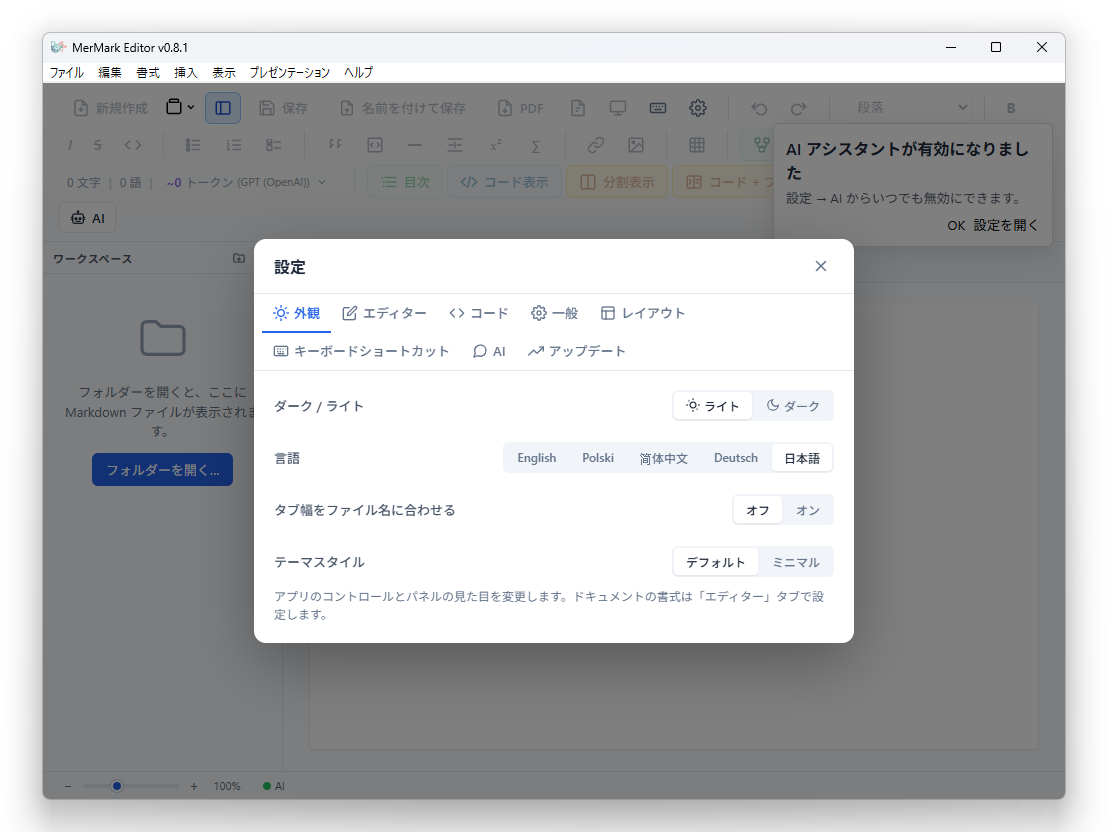Click 設定を開く in the notification
Screen dimensions: 1109x832
click(1006, 225)
